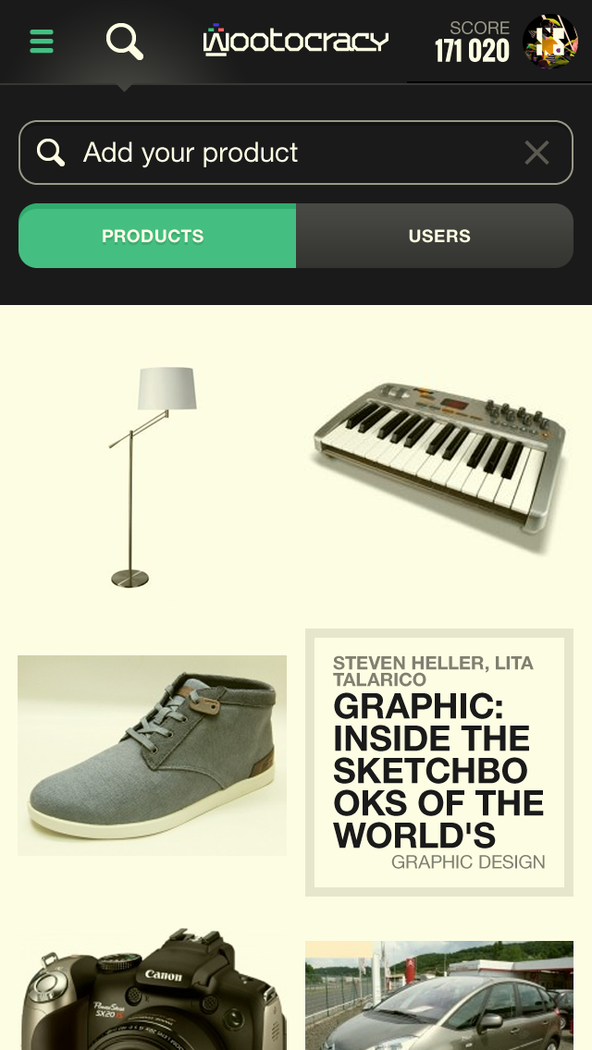Click the magnifier inside search box
Viewport: 592px width, 1050px height.
[x=50, y=153]
